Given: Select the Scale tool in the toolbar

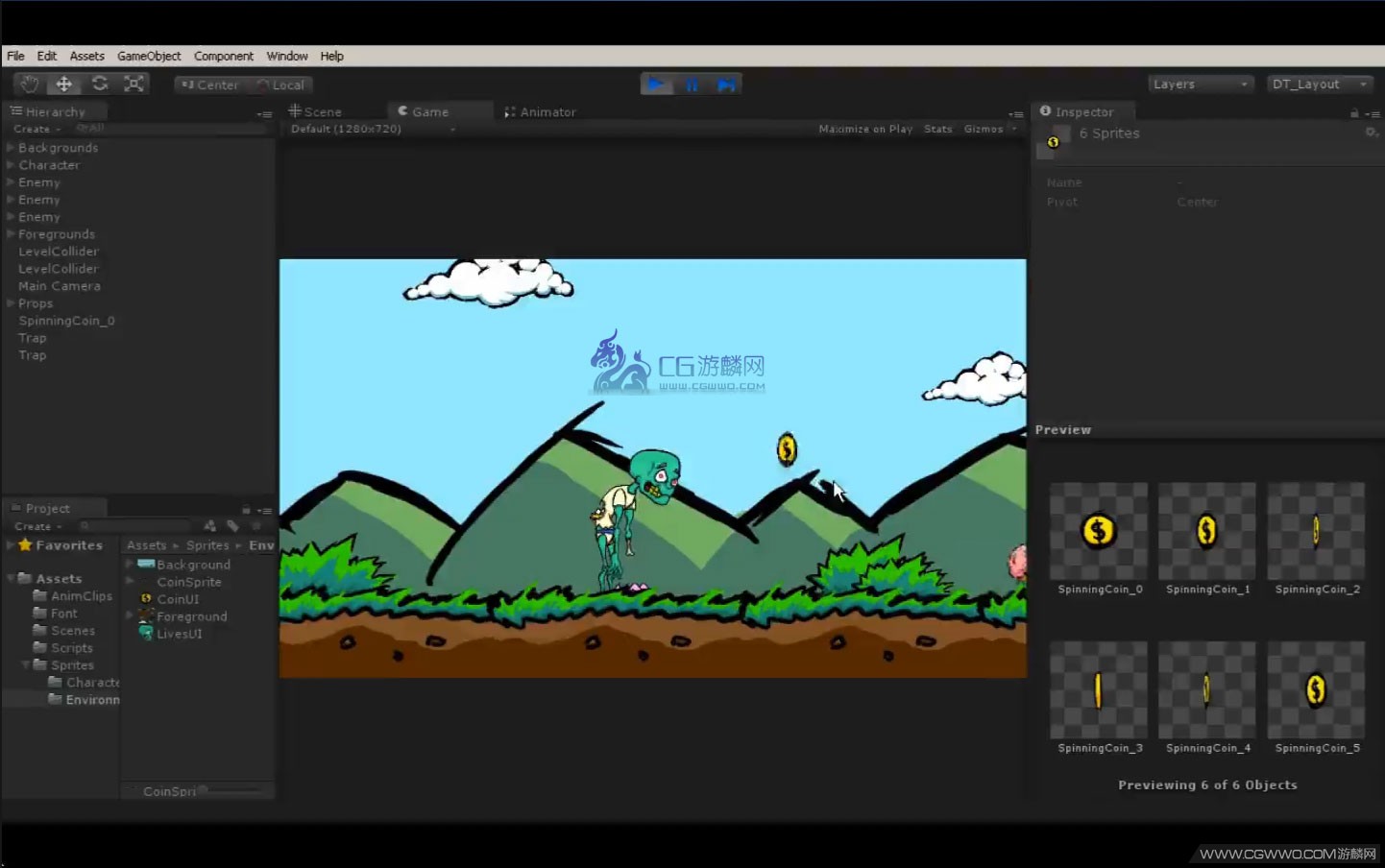Looking at the screenshot, I should [134, 84].
